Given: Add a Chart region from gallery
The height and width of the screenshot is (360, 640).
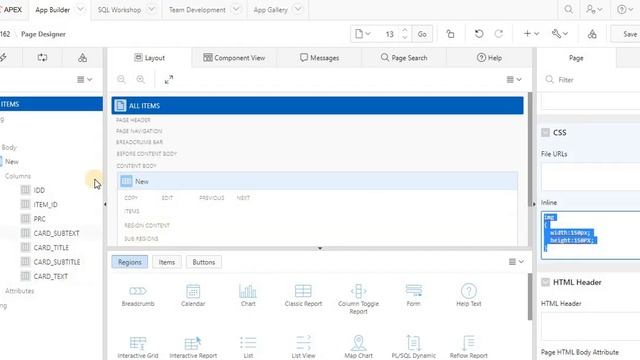Looking at the screenshot, I should click(248, 296).
